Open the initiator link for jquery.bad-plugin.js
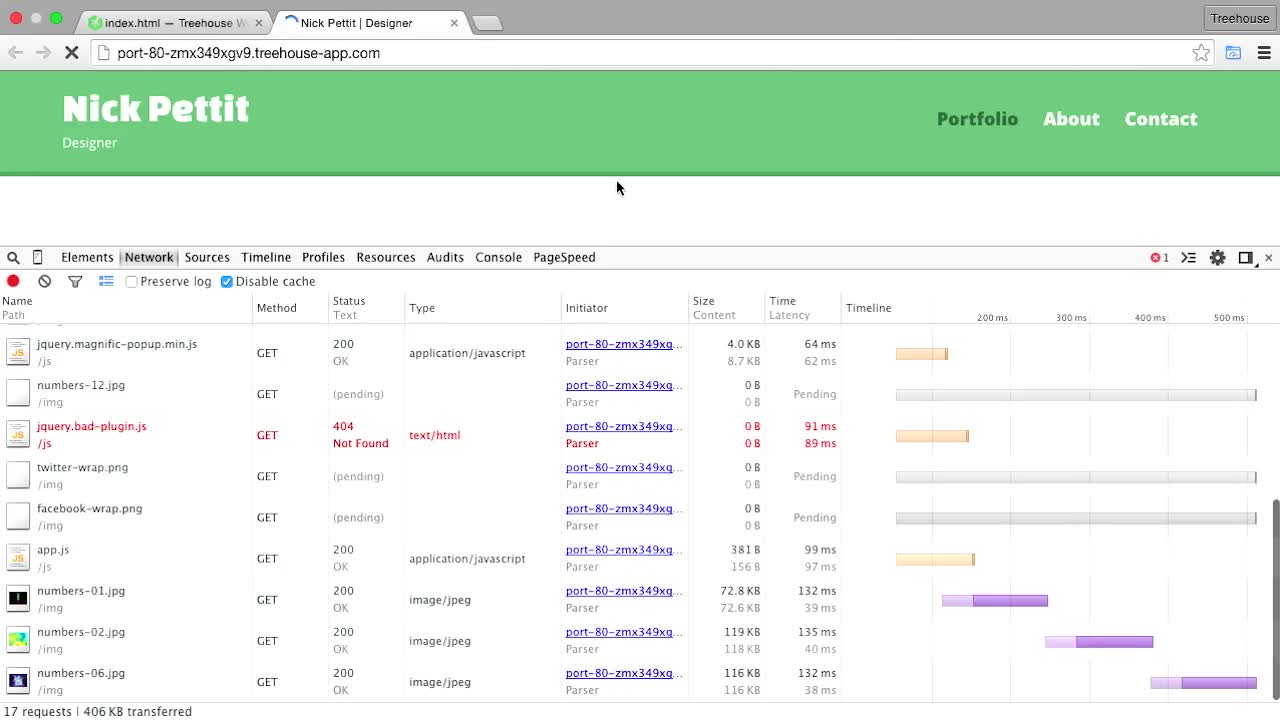 [x=625, y=426]
